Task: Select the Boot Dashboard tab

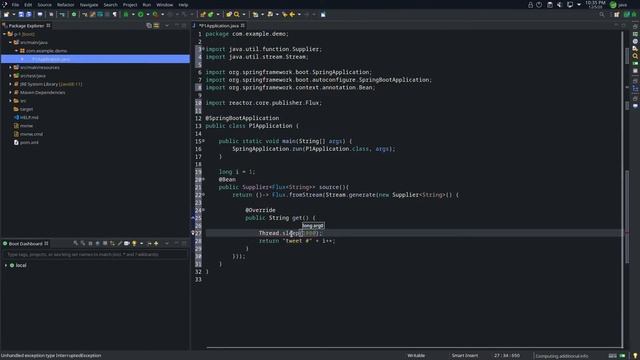Action: pyautogui.click(x=25, y=244)
